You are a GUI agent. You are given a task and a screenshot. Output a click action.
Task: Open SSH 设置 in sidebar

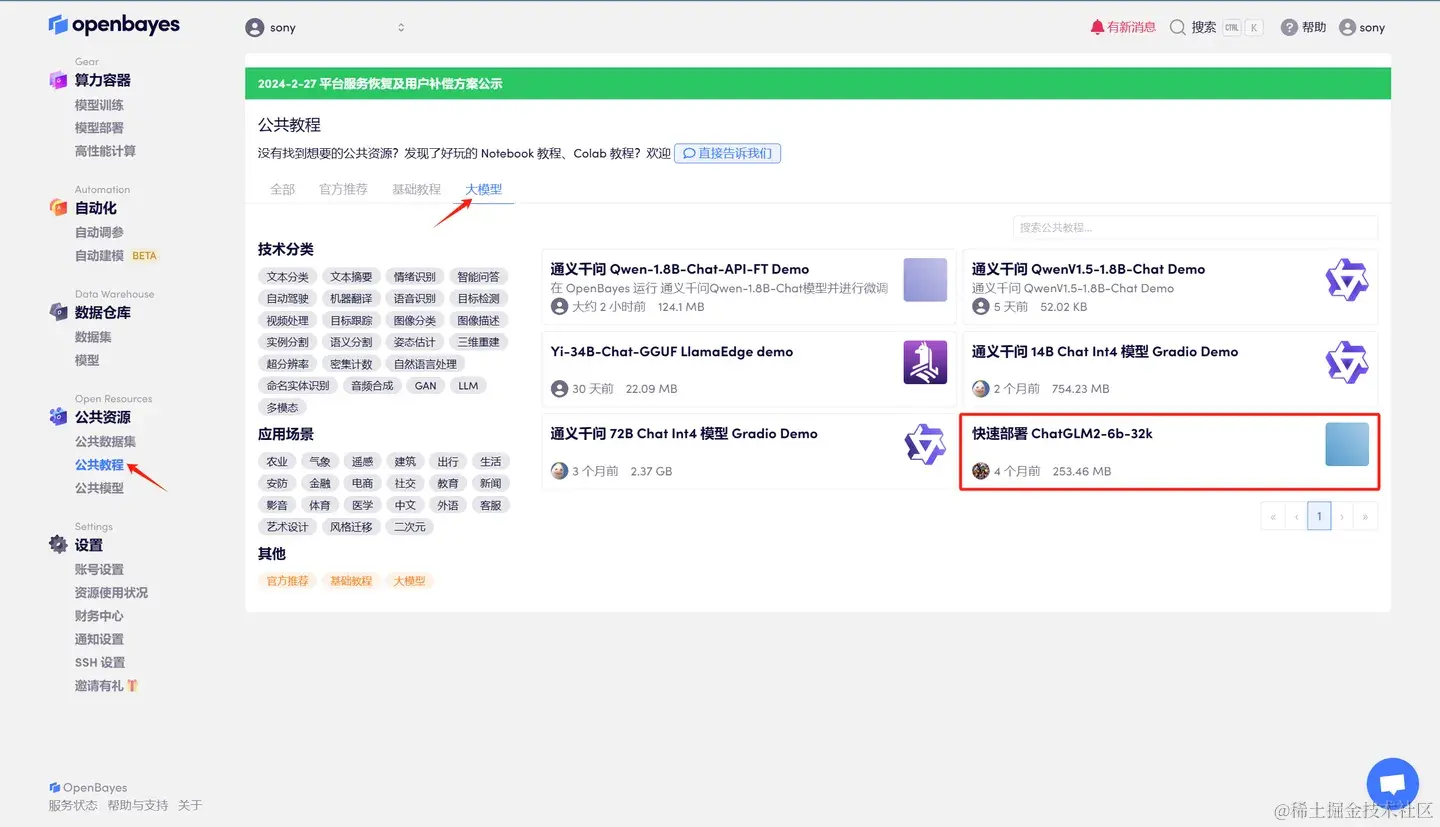[x=100, y=662]
